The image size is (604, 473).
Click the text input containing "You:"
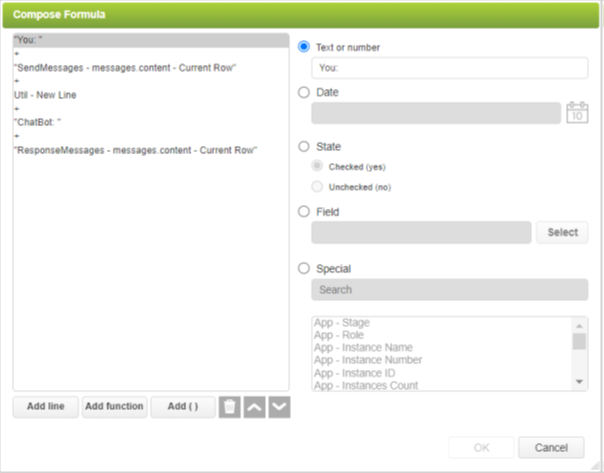(450, 68)
